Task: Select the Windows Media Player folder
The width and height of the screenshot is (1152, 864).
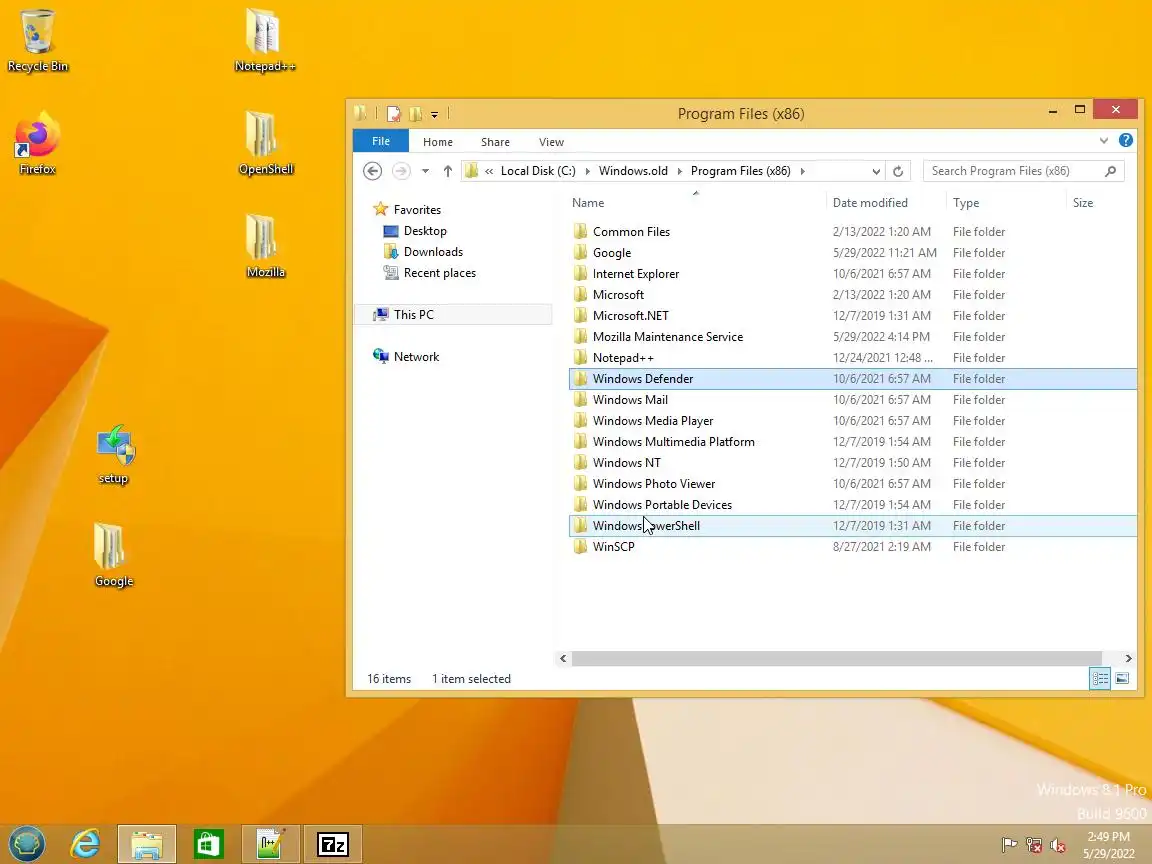Action: pyautogui.click(x=852, y=421)
